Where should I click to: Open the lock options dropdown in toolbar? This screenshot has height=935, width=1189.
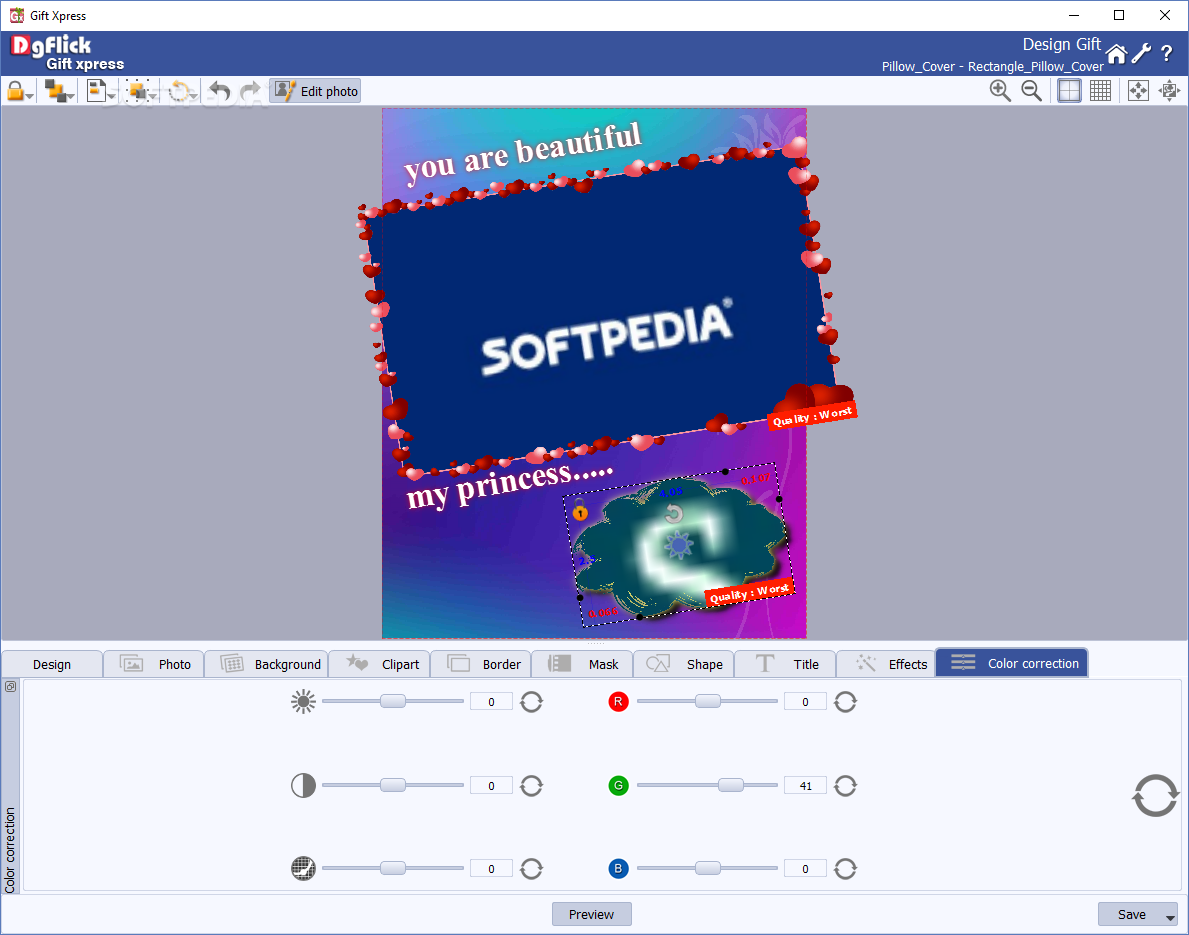click(20, 91)
